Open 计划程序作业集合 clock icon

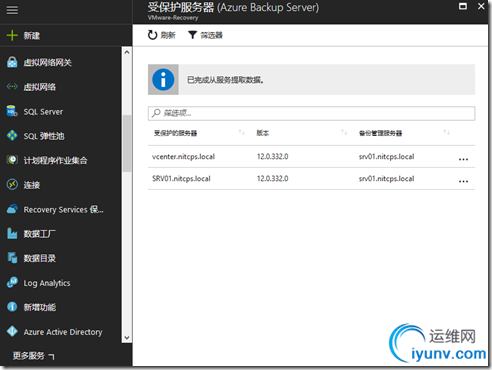tap(12, 160)
